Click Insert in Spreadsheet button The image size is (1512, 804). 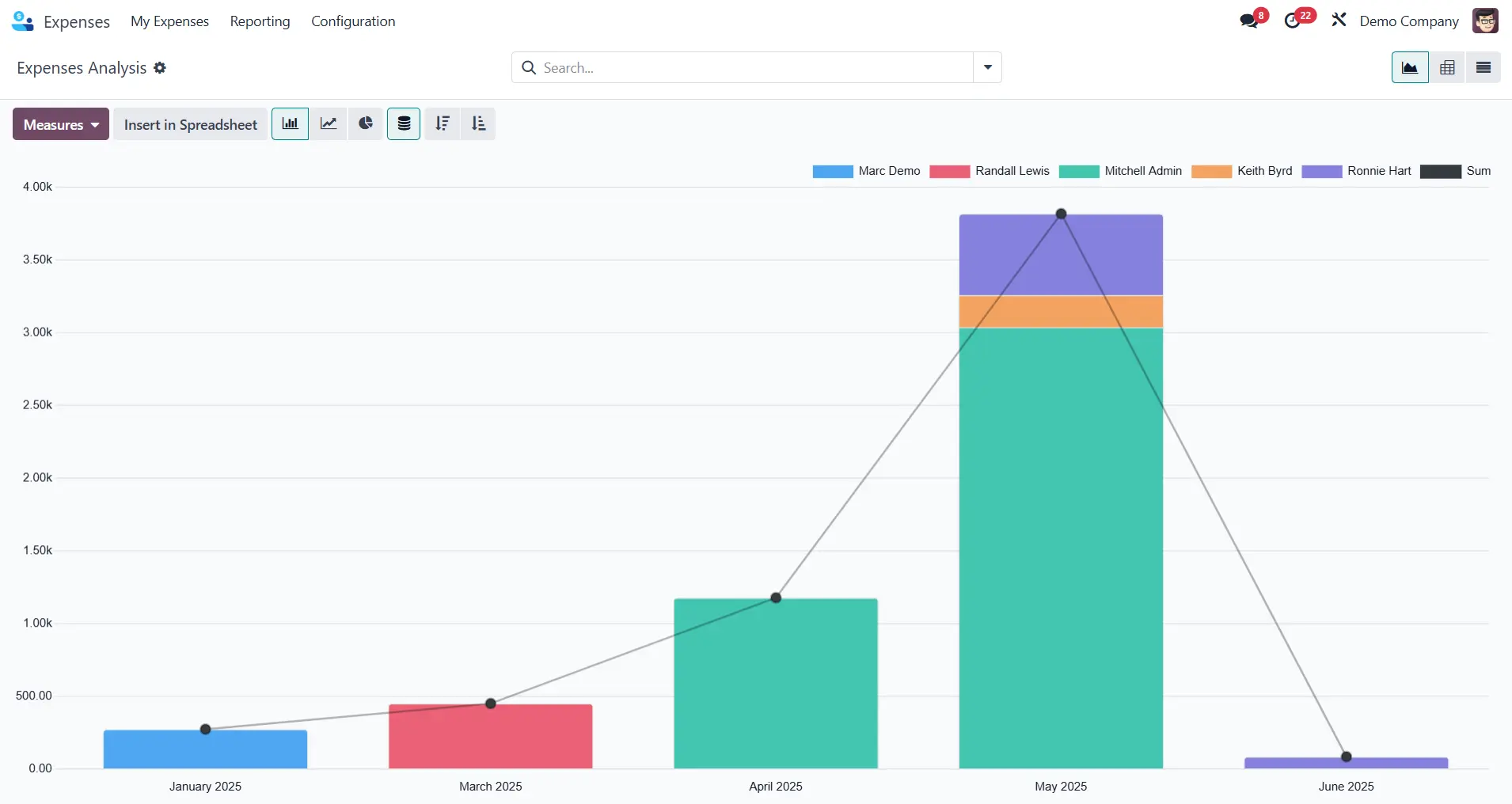pyautogui.click(x=191, y=124)
